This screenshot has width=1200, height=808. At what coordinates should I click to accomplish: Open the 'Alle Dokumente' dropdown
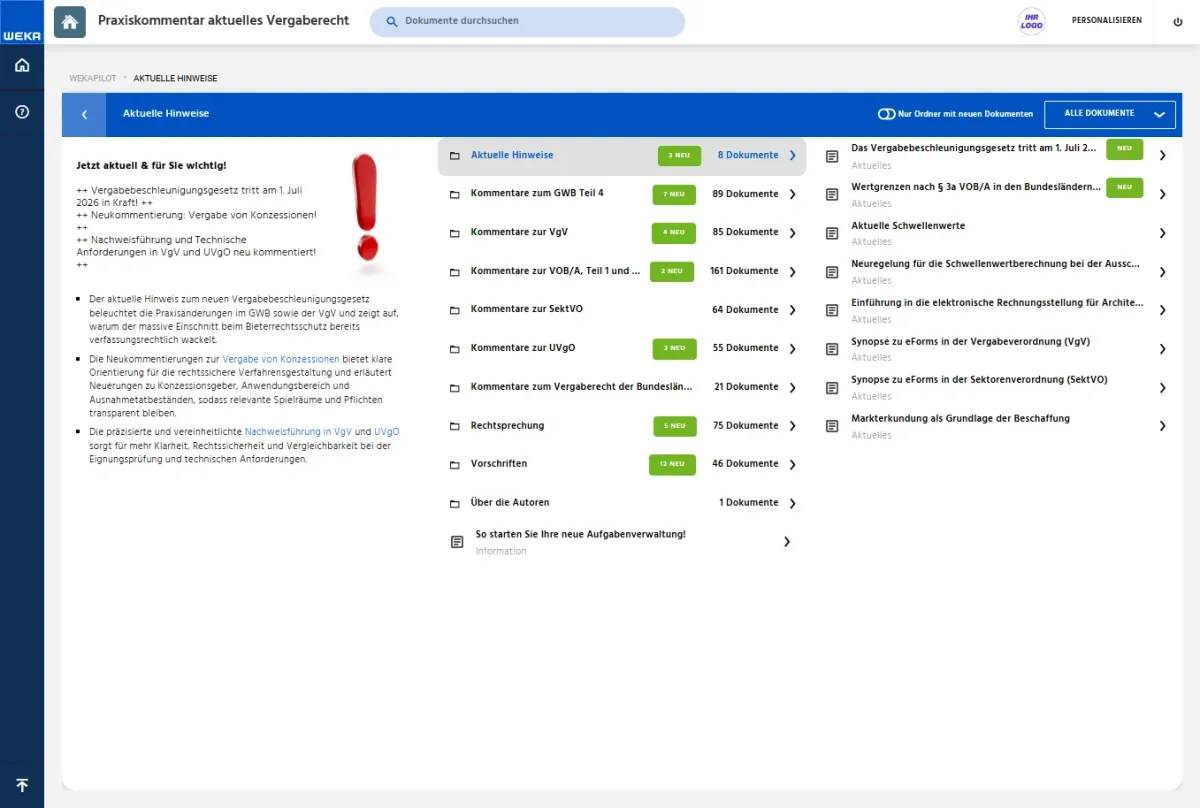pyautogui.click(x=1110, y=114)
